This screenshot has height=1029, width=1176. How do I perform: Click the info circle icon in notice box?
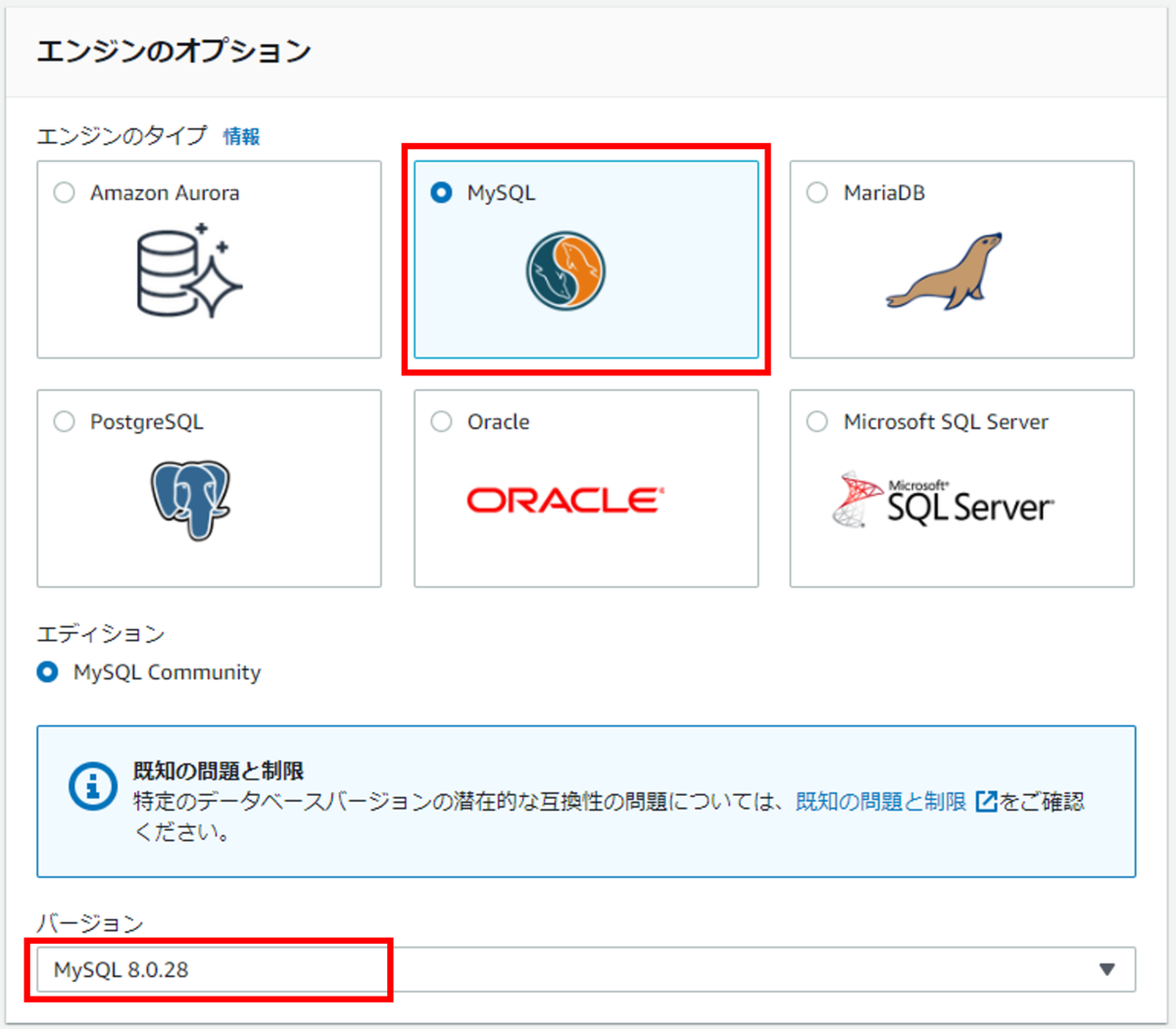(x=93, y=787)
